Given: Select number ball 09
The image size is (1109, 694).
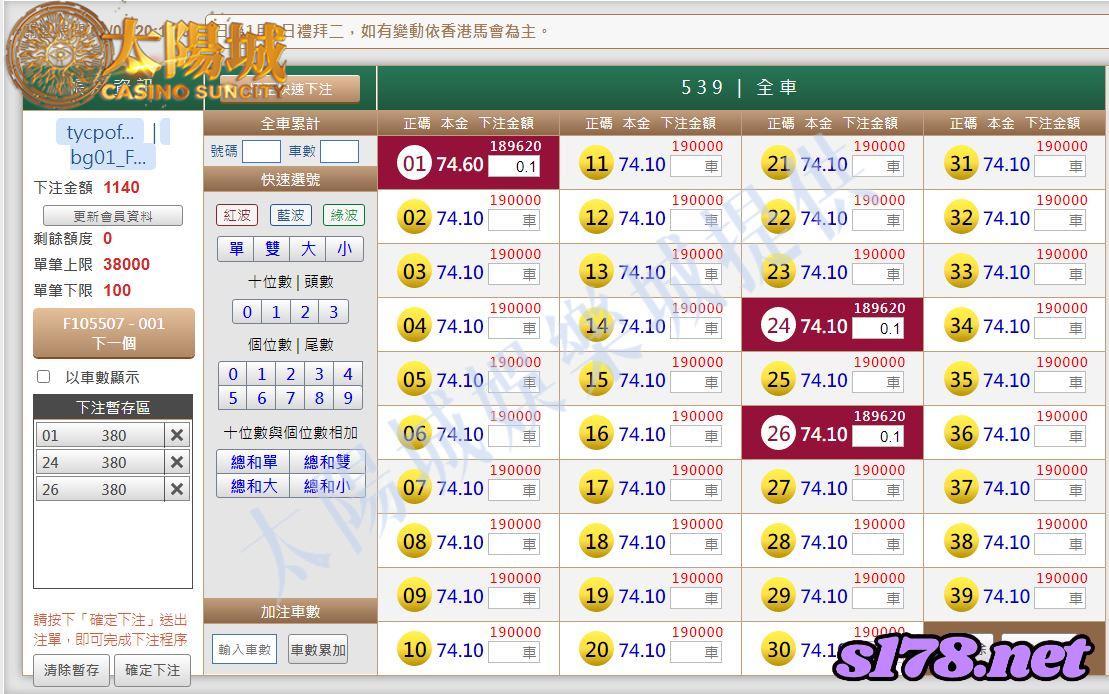Looking at the screenshot, I should point(414,596).
